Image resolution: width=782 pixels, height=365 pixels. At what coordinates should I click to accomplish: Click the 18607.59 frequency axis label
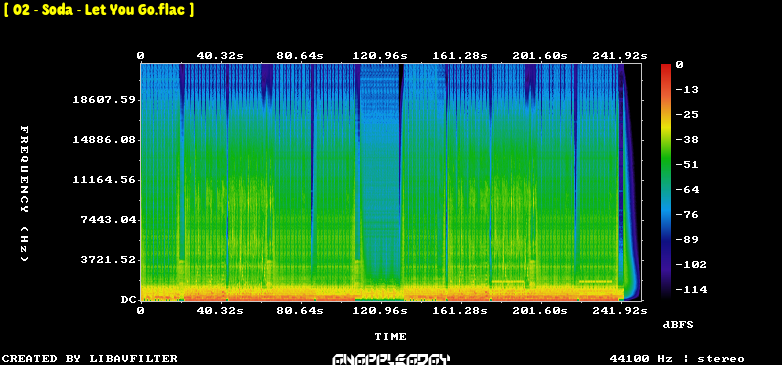pos(104,100)
